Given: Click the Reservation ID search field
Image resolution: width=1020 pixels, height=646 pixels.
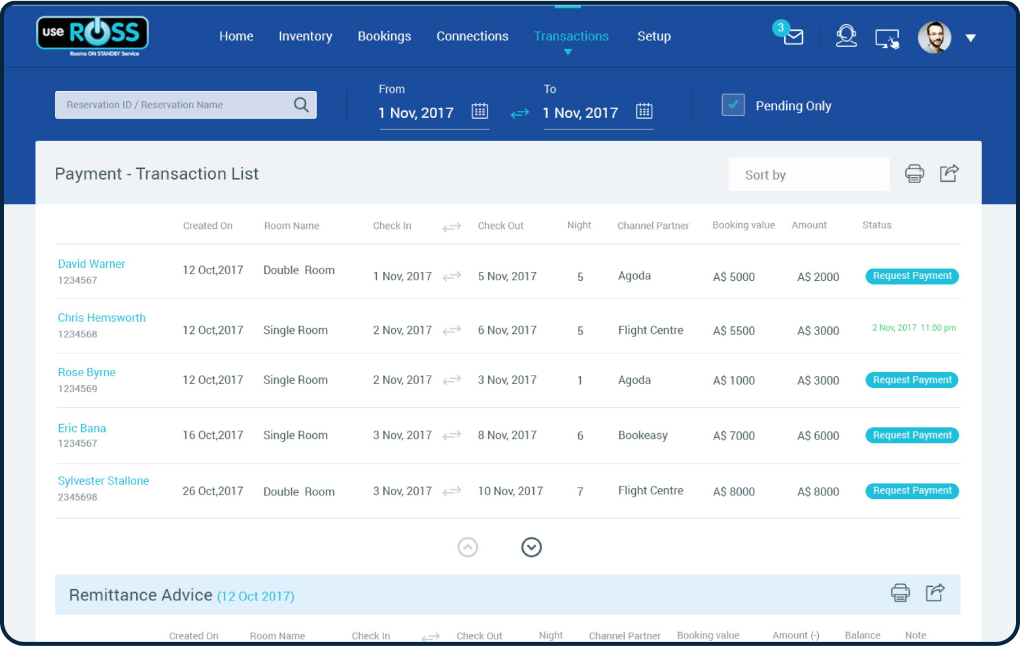Looking at the screenshot, I should tap(185, 105).
